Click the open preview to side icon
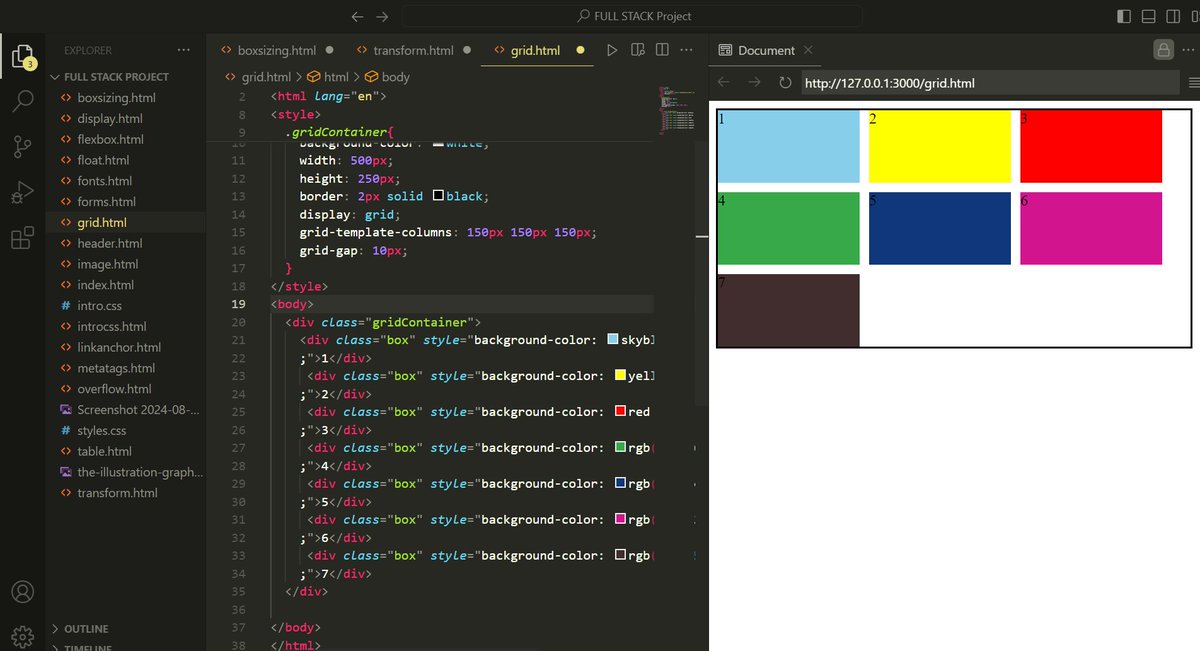 [x=637, y=50]
